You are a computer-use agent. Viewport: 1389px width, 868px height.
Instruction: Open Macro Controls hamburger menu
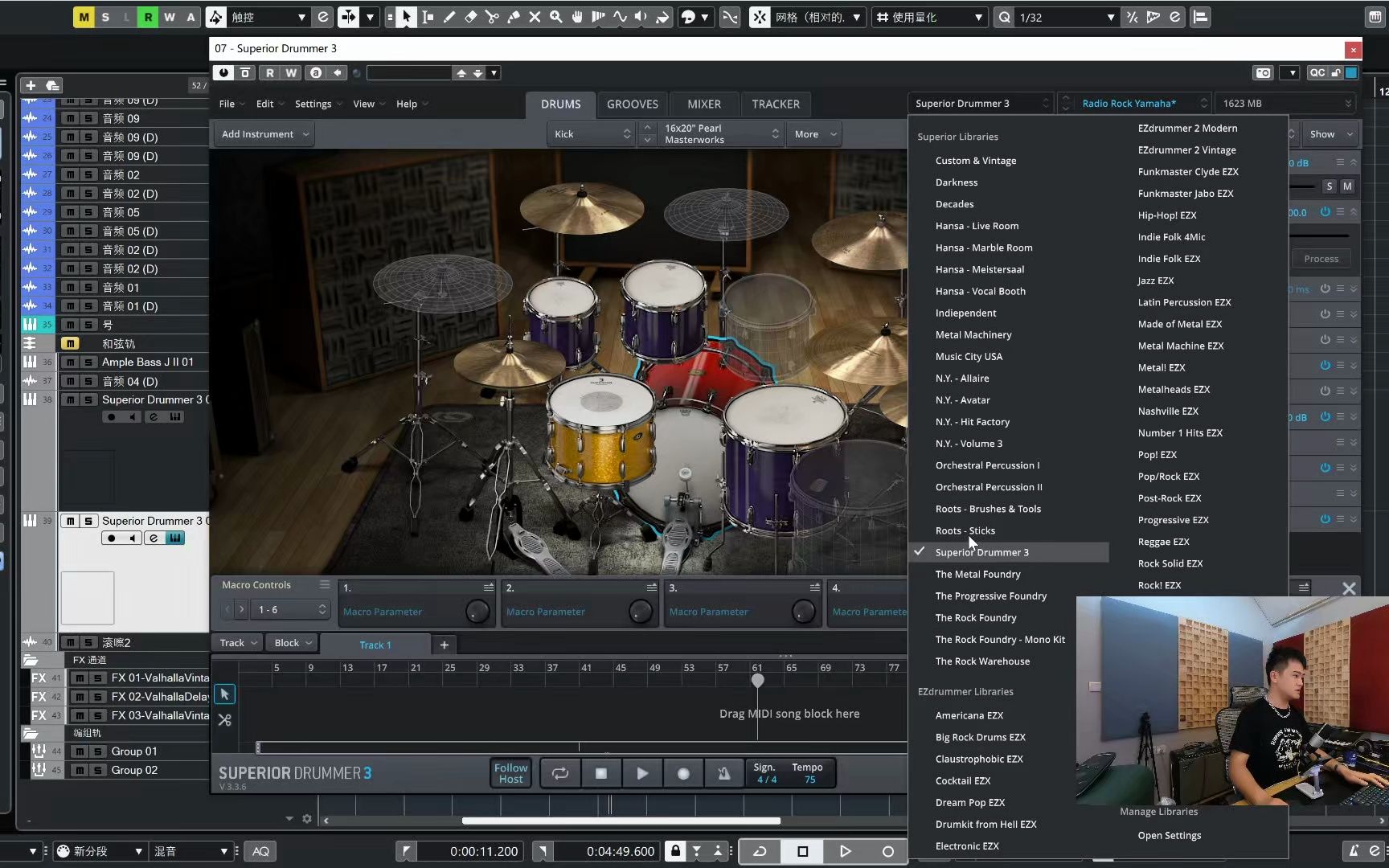point(325,584)
